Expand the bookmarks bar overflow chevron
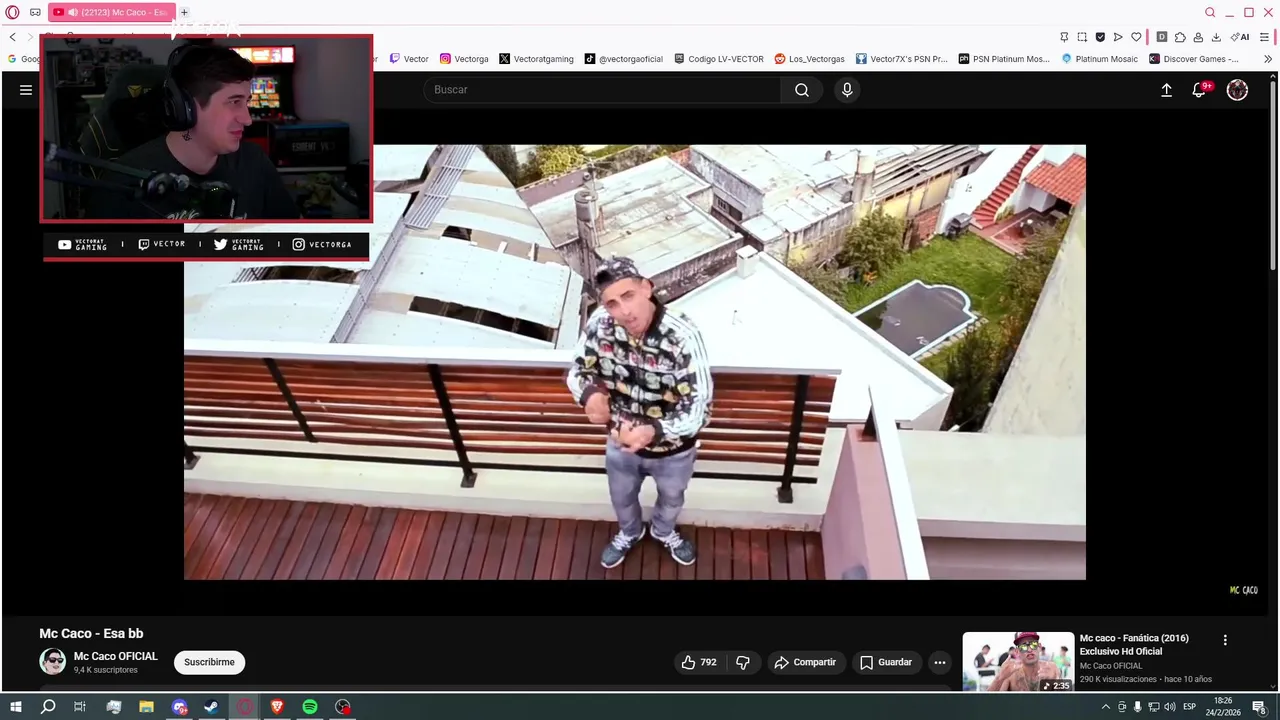 (x=1268, y=59)
